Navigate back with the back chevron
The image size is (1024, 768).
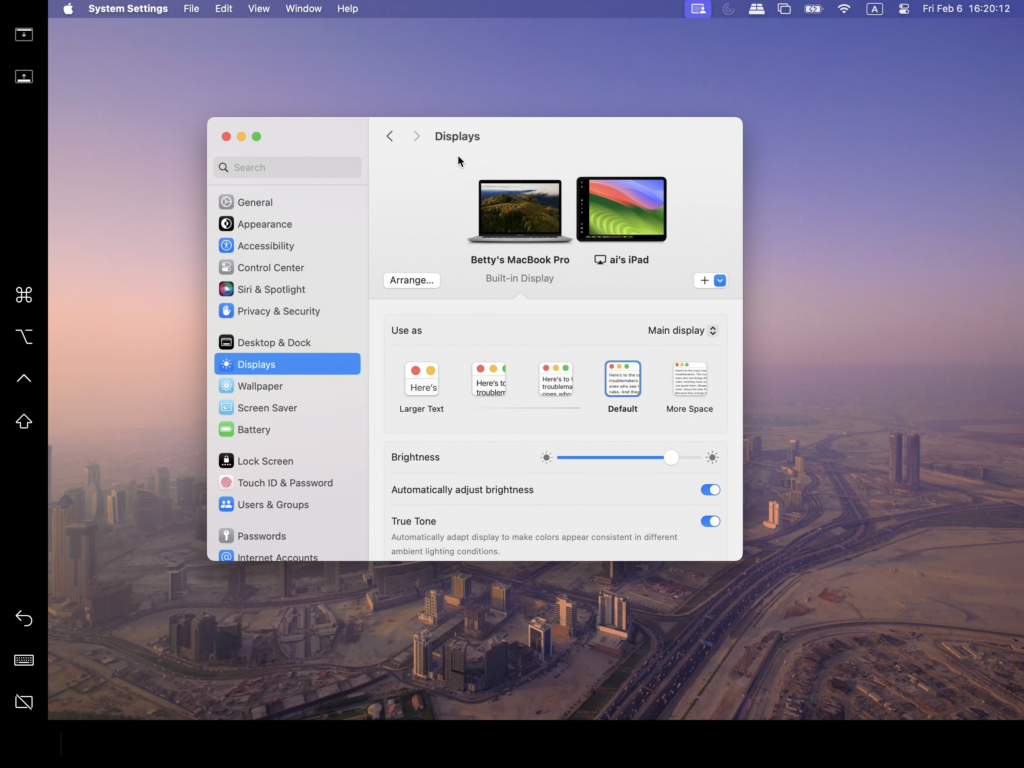click(x=390, y=136)
